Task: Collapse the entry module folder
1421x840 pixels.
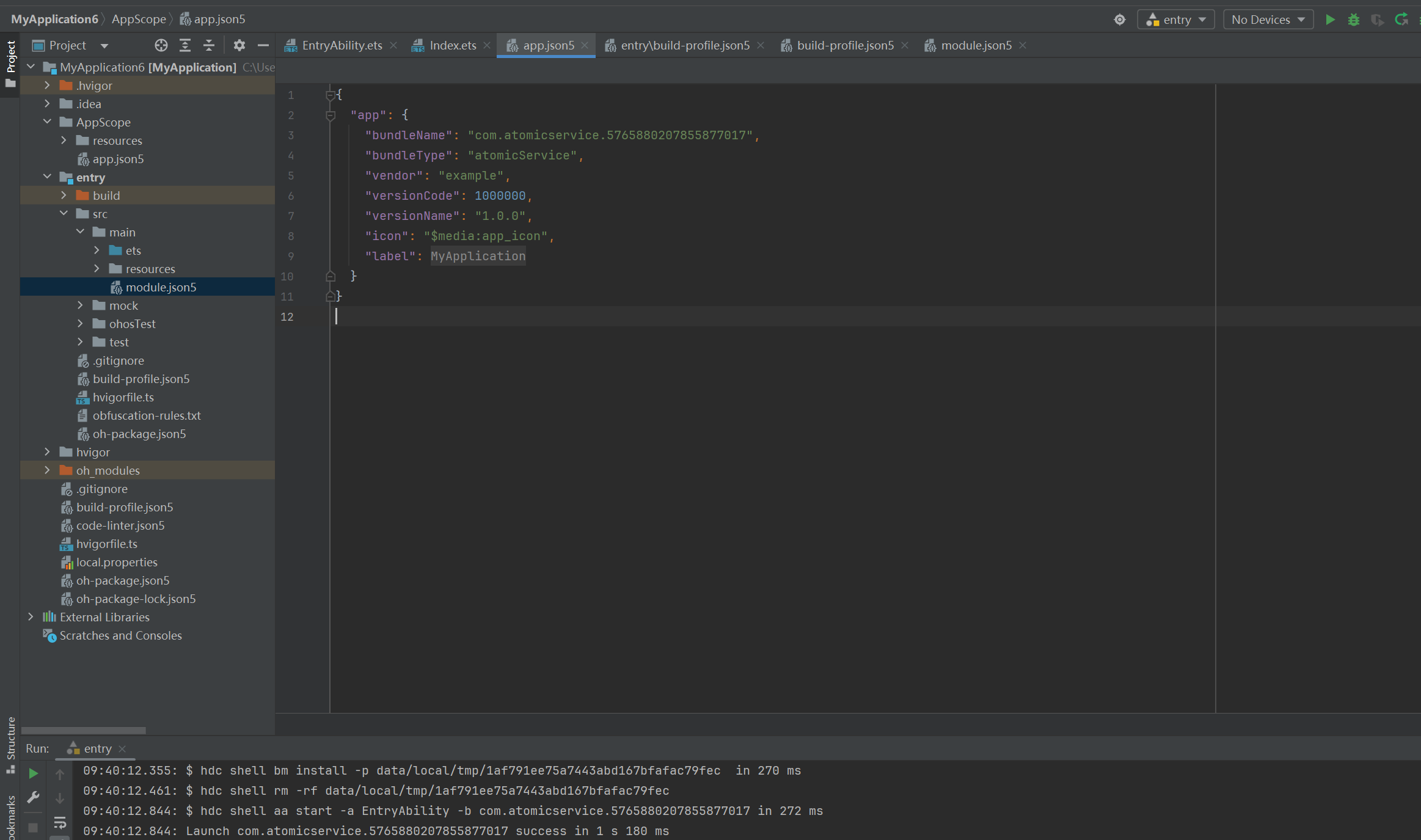Action: click(47, 177)
